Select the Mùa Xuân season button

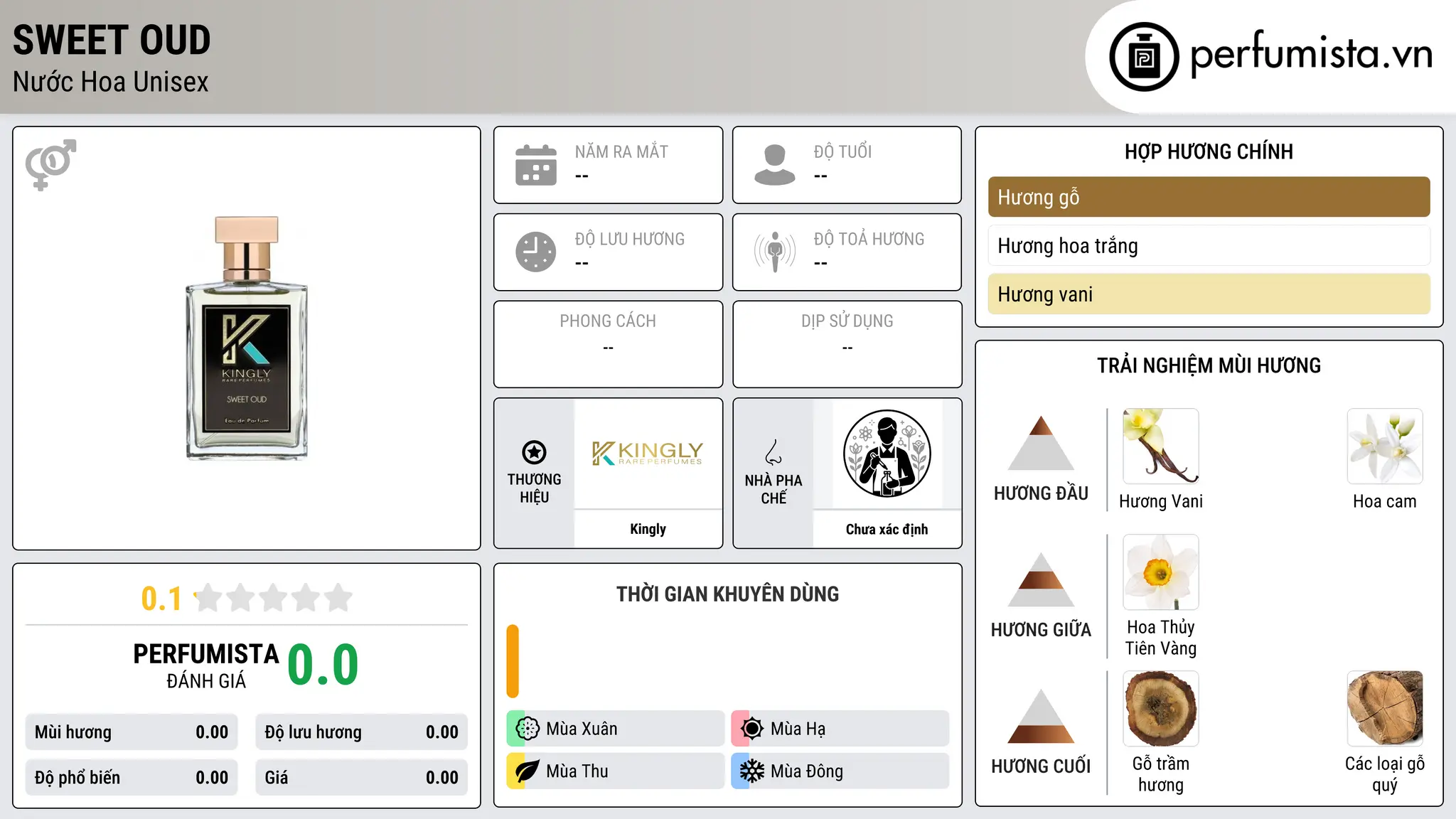(x=616, y=729)
